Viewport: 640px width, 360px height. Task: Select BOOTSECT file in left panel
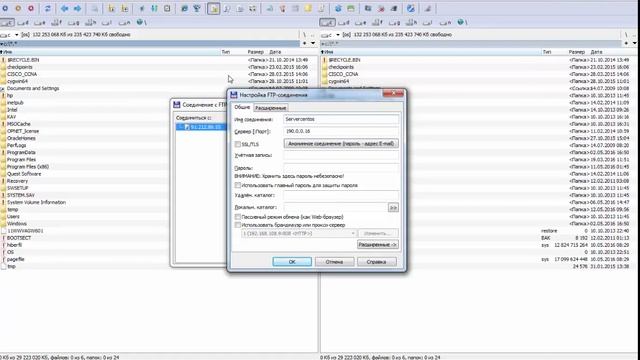point(19,238)
